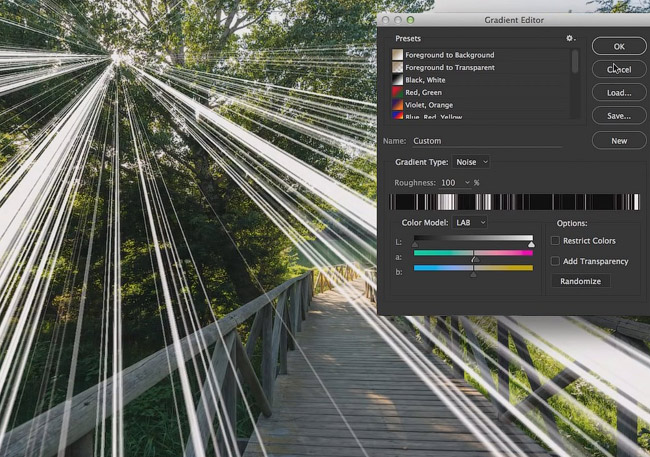This screenshot has height=457, width=650.
Task: Click the 'Foreground to Transparent' preset name
Action: click(x=450, y=67)
